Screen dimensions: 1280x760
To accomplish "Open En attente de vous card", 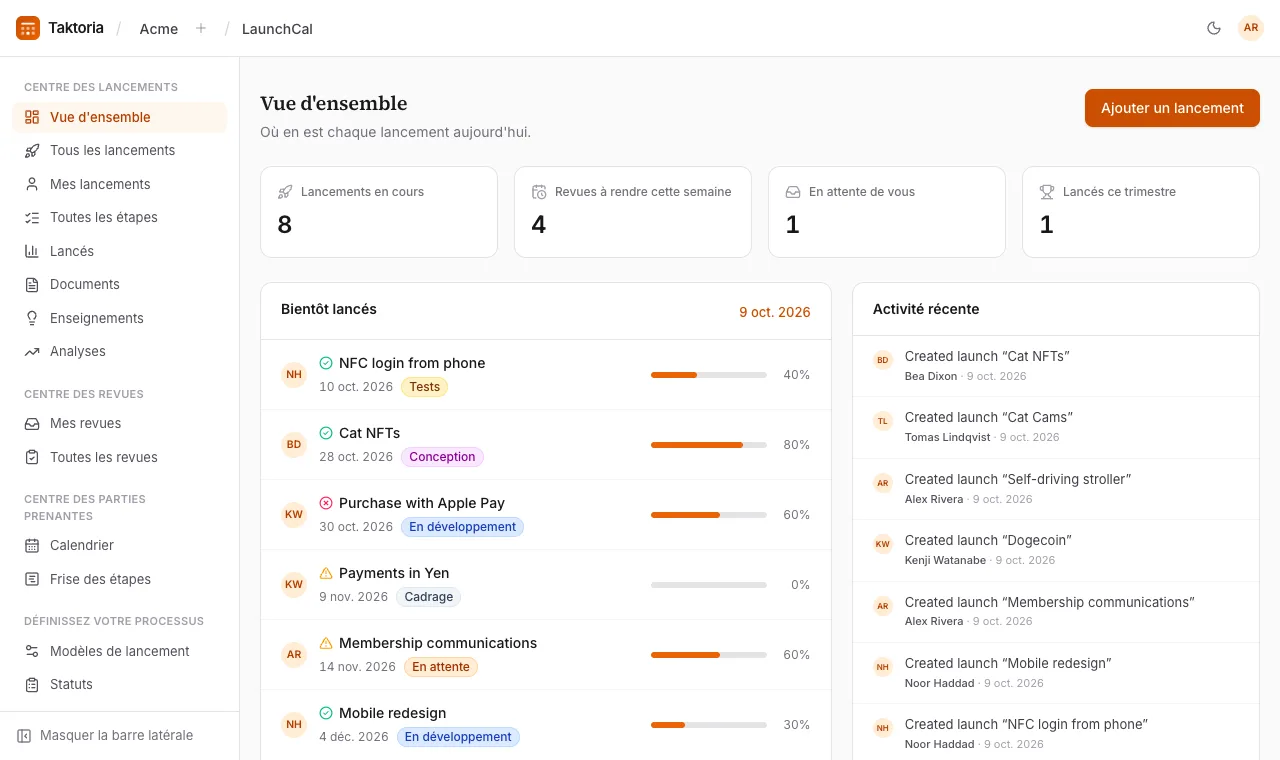I will (x=887, y=212).
